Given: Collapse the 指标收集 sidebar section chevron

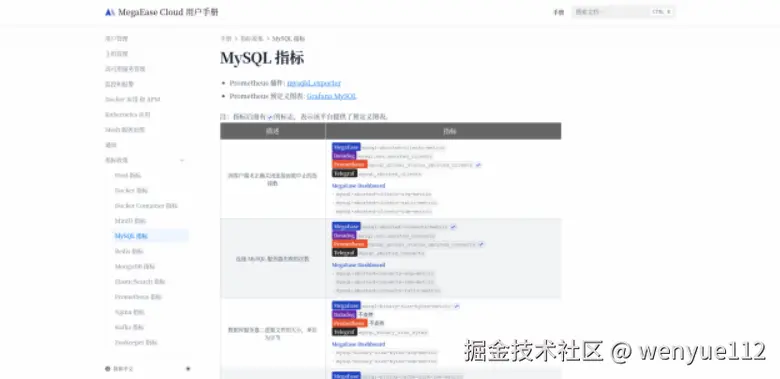Looking at the screenshot, I should point(182,160).
